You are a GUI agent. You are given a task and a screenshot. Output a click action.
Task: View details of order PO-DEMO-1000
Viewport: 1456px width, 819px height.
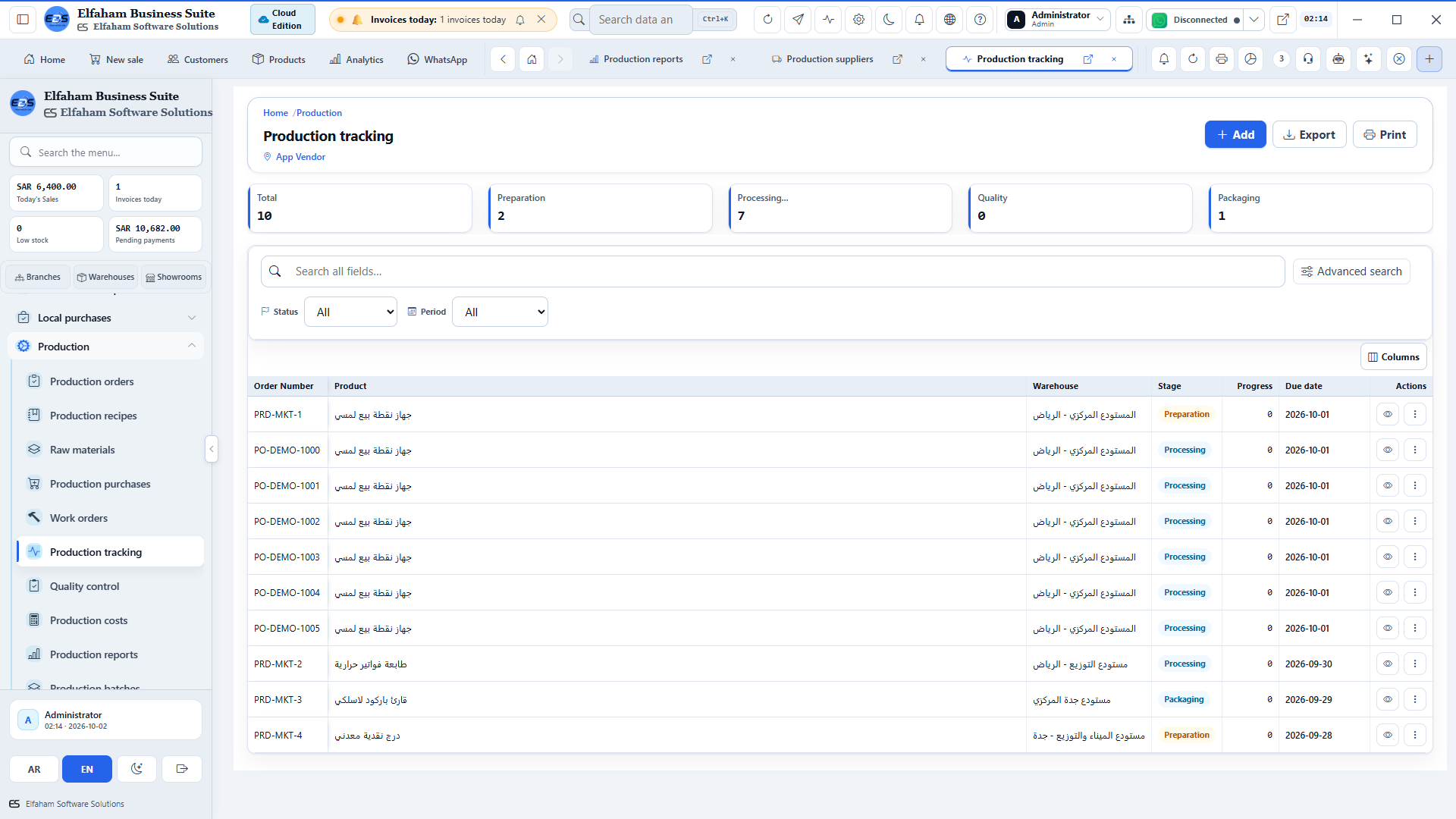1387,450
